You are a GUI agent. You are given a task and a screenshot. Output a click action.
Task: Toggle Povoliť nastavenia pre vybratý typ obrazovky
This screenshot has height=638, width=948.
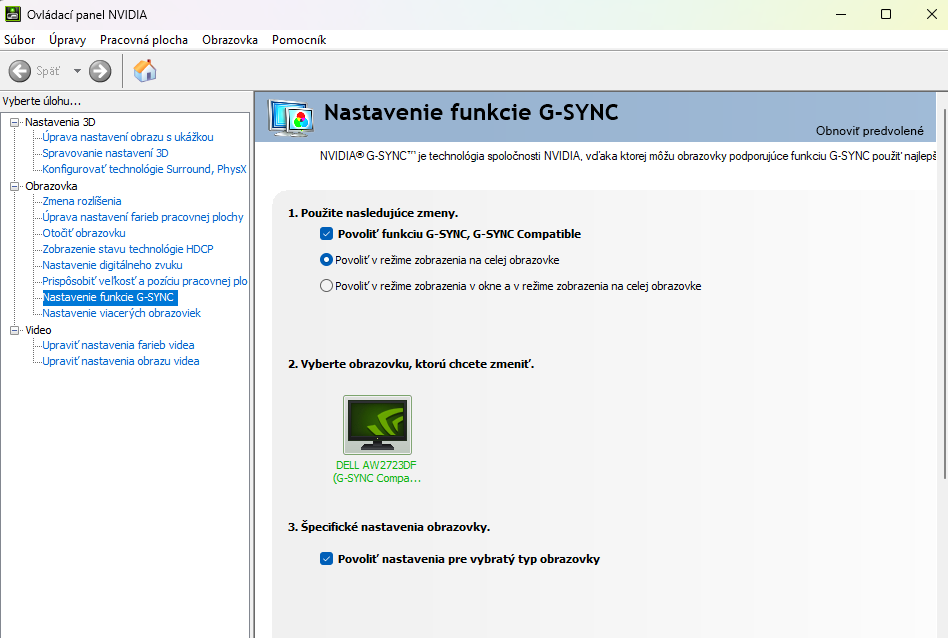(x=326, y=559)
